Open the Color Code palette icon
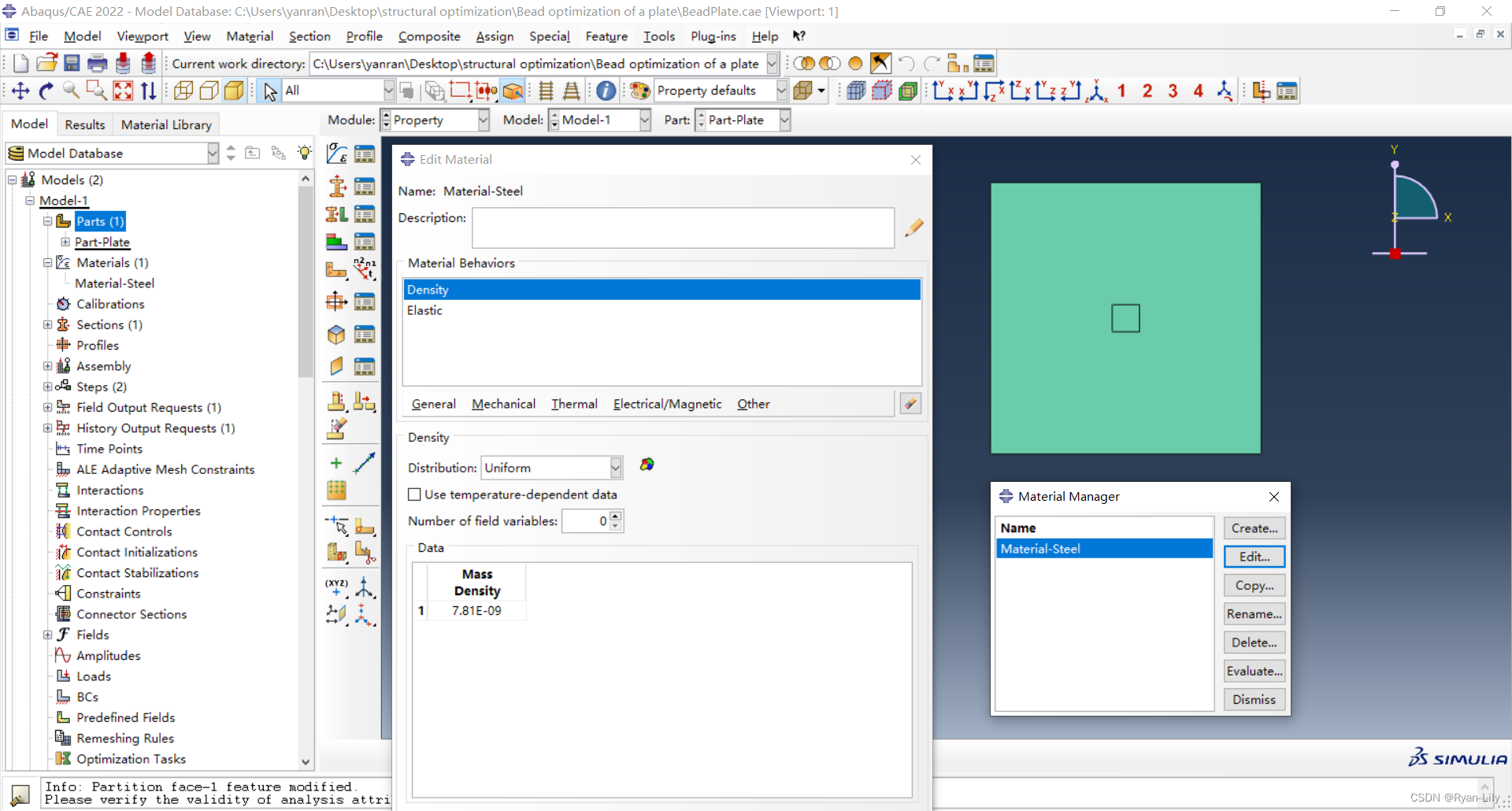This screenshot has height=811, width=1512. click(x=639, y=91)
